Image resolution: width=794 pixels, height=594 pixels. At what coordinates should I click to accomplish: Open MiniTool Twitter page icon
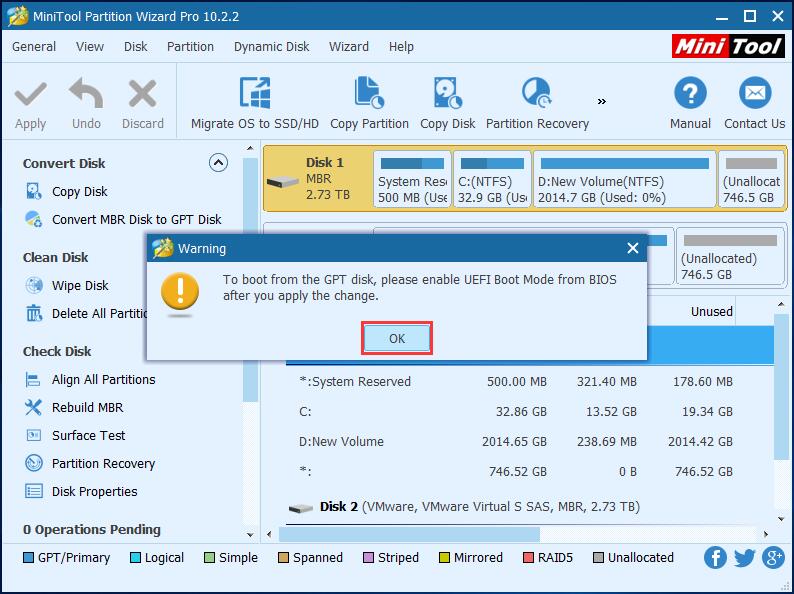(x=744, y=558)
